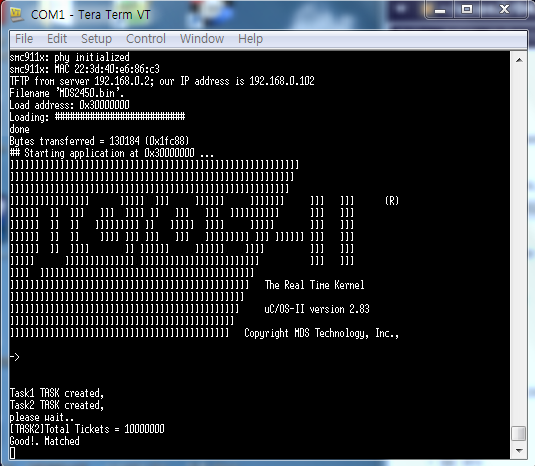Open the Help menu
The width and height of the screenshot is (535, 466).
click(x=250, y=39)
